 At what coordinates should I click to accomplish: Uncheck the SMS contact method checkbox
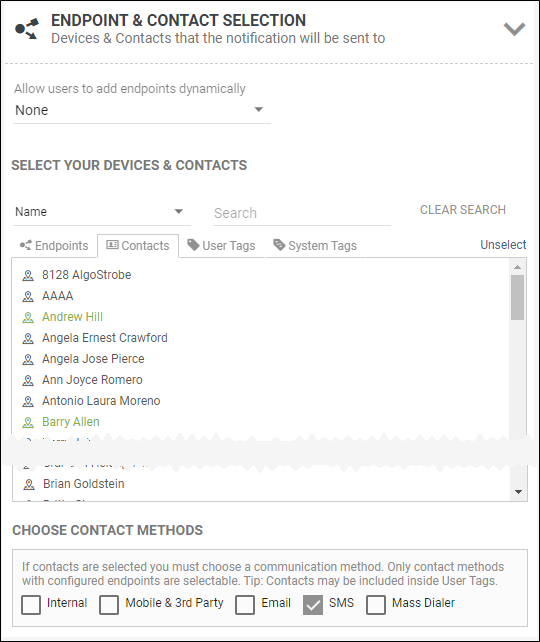[x=313, y=604]
